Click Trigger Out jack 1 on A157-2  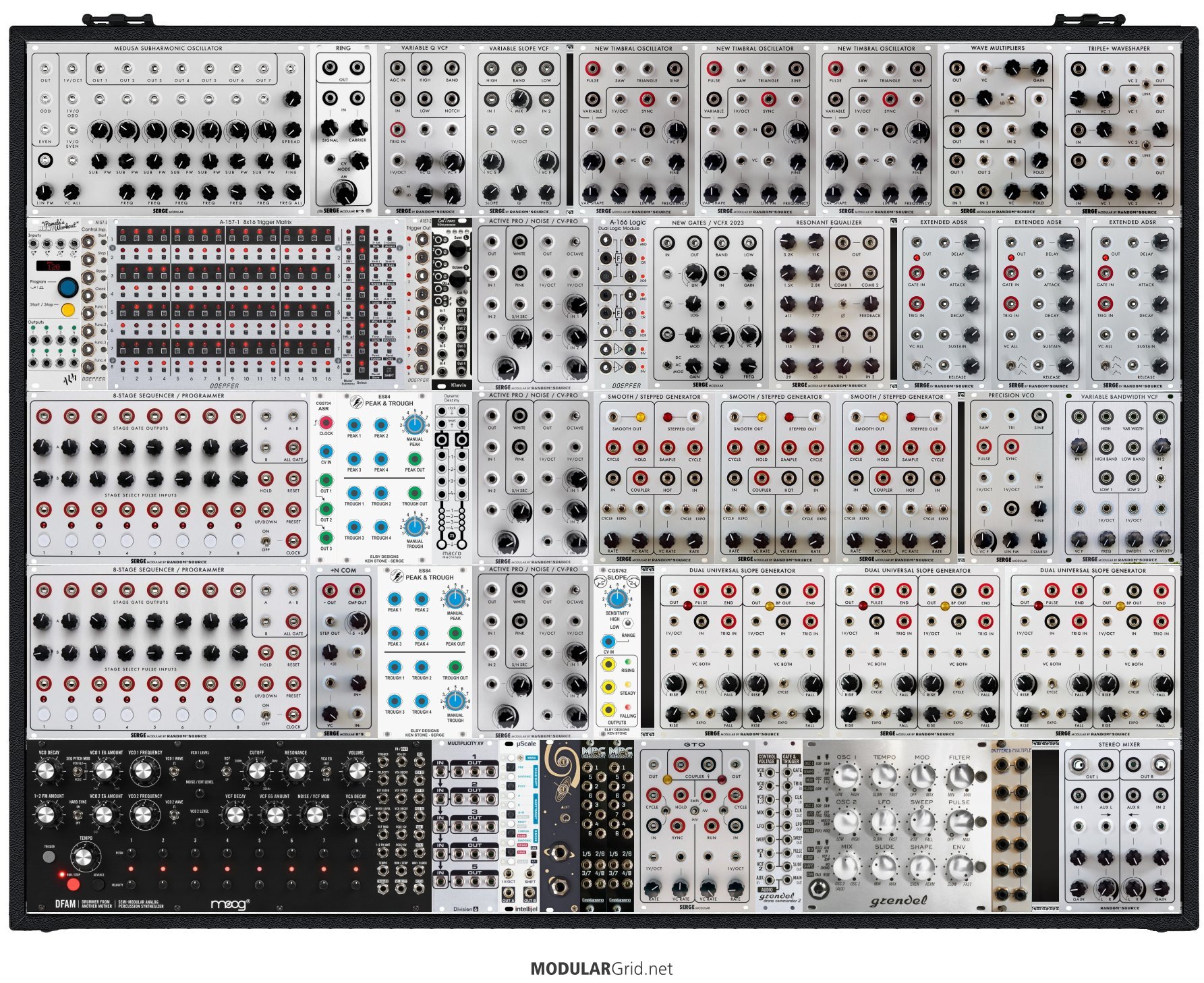424,240
